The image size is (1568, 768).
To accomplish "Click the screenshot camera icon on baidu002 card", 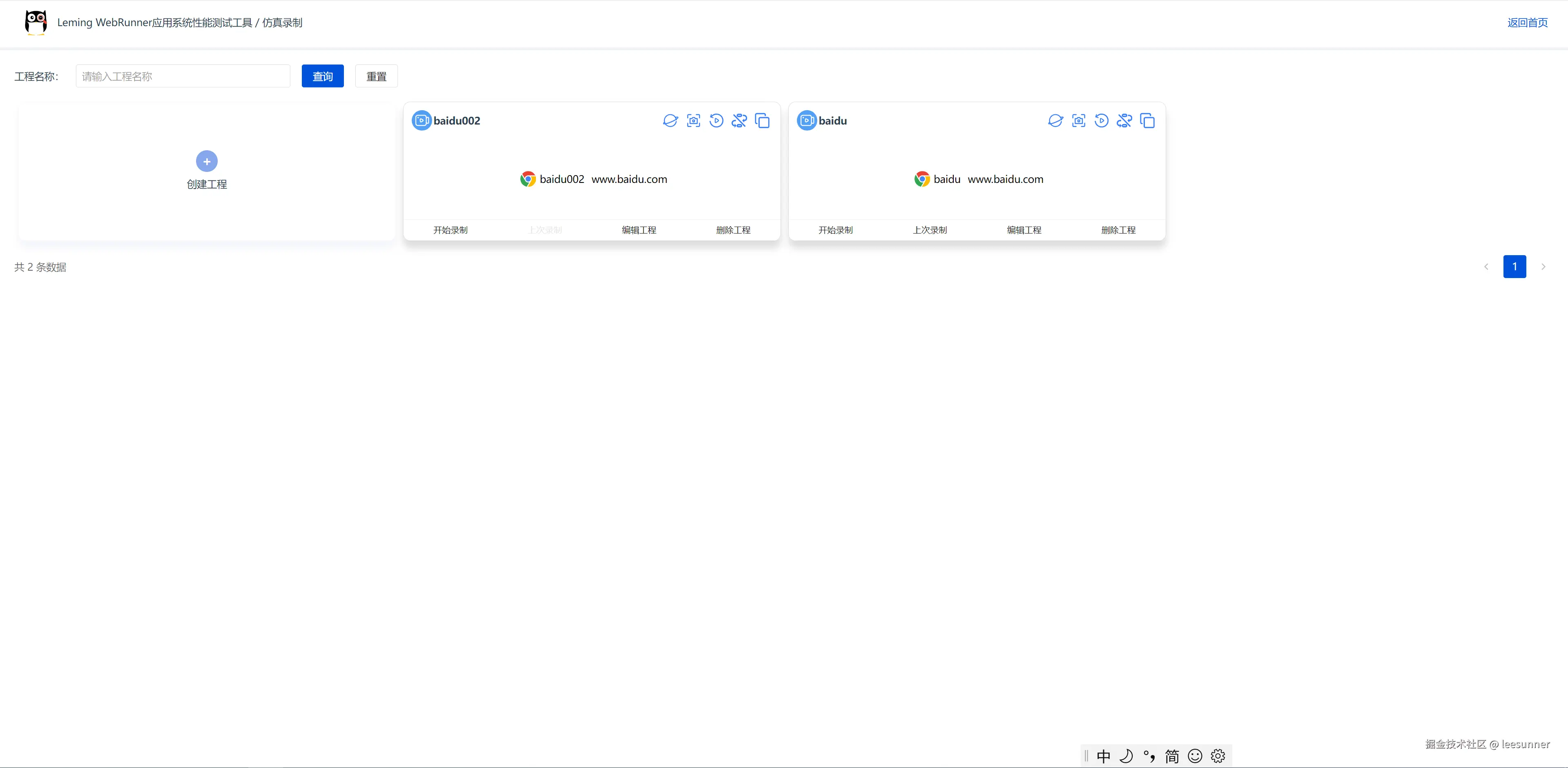I will click(x=693, y=120).
